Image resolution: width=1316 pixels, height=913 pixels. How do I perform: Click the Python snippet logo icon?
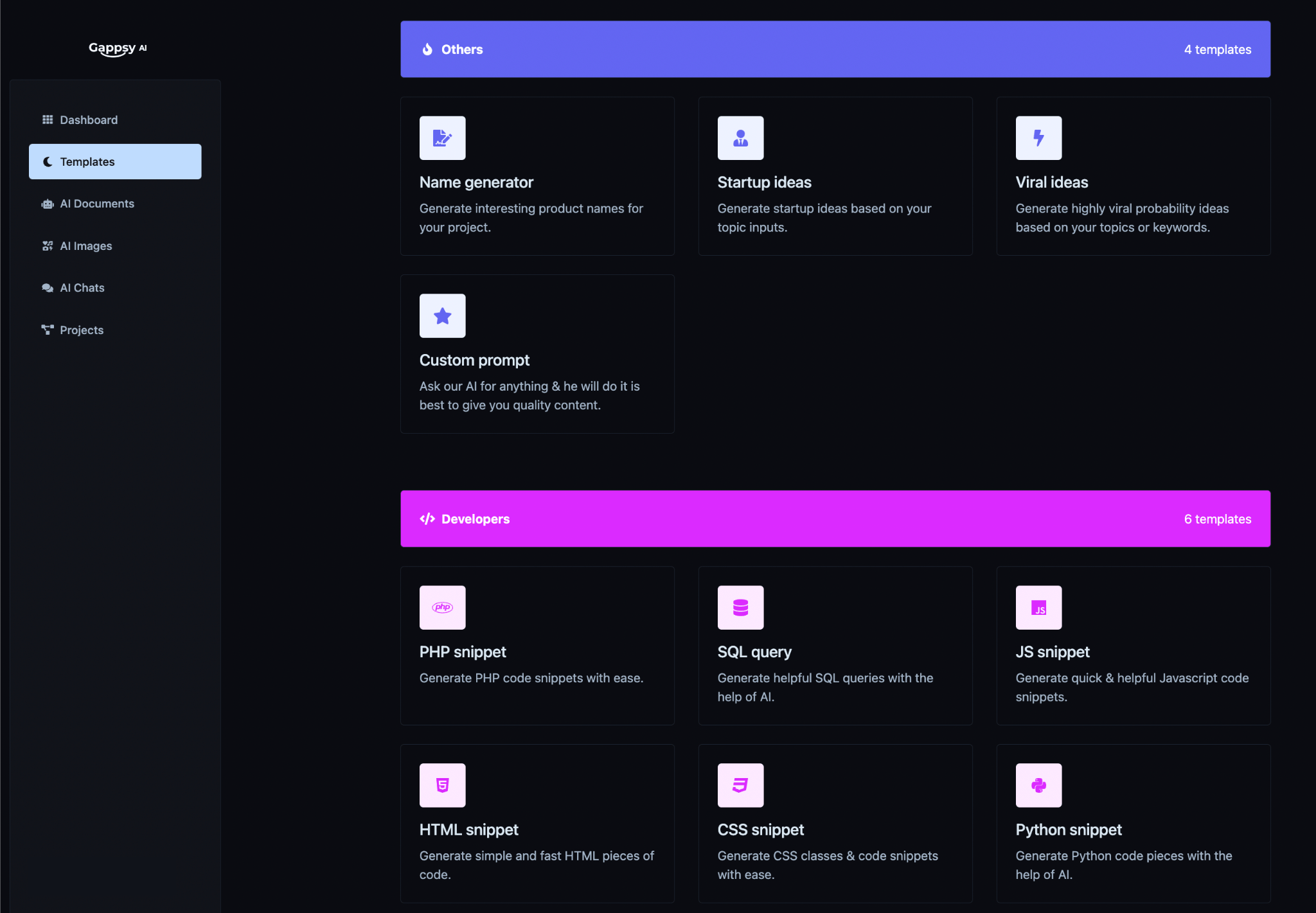(x=1038, y=785)
